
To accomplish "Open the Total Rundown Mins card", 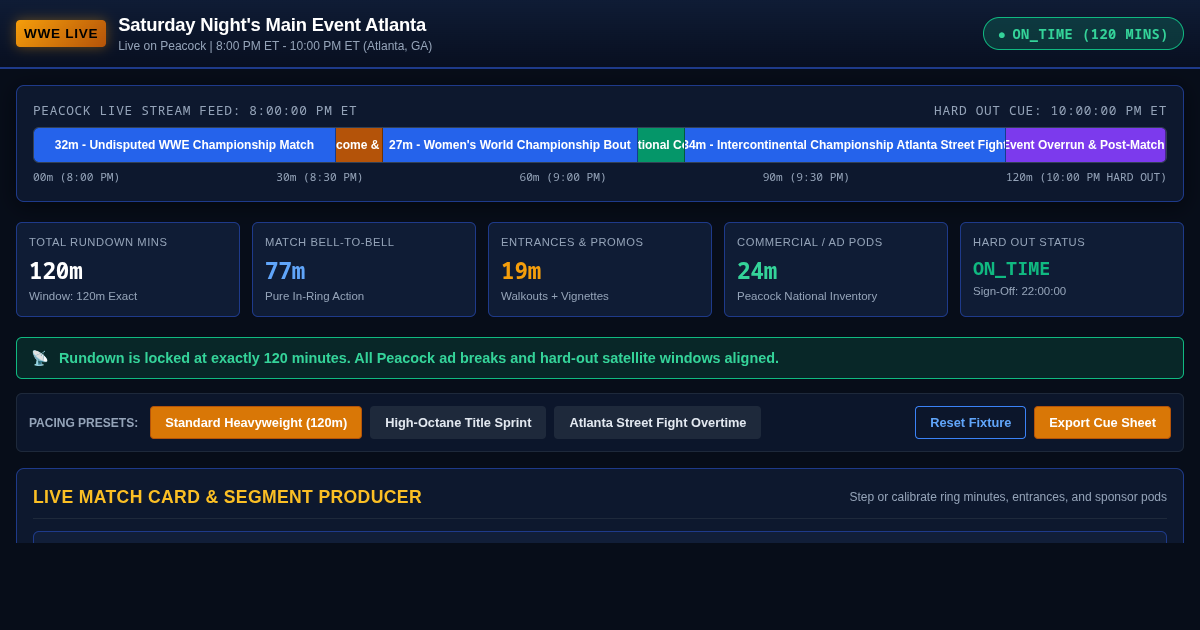I will pyautogui.click(x=128, y=270).
